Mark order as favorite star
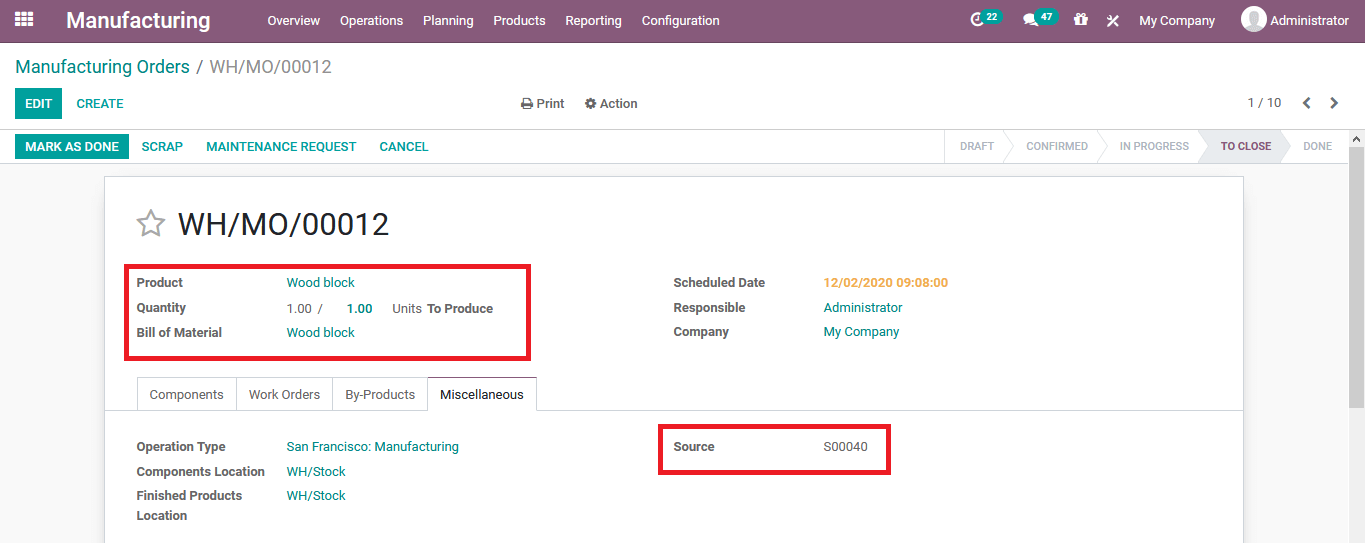Screen dimensions: 1365x543 click(151, 224)
